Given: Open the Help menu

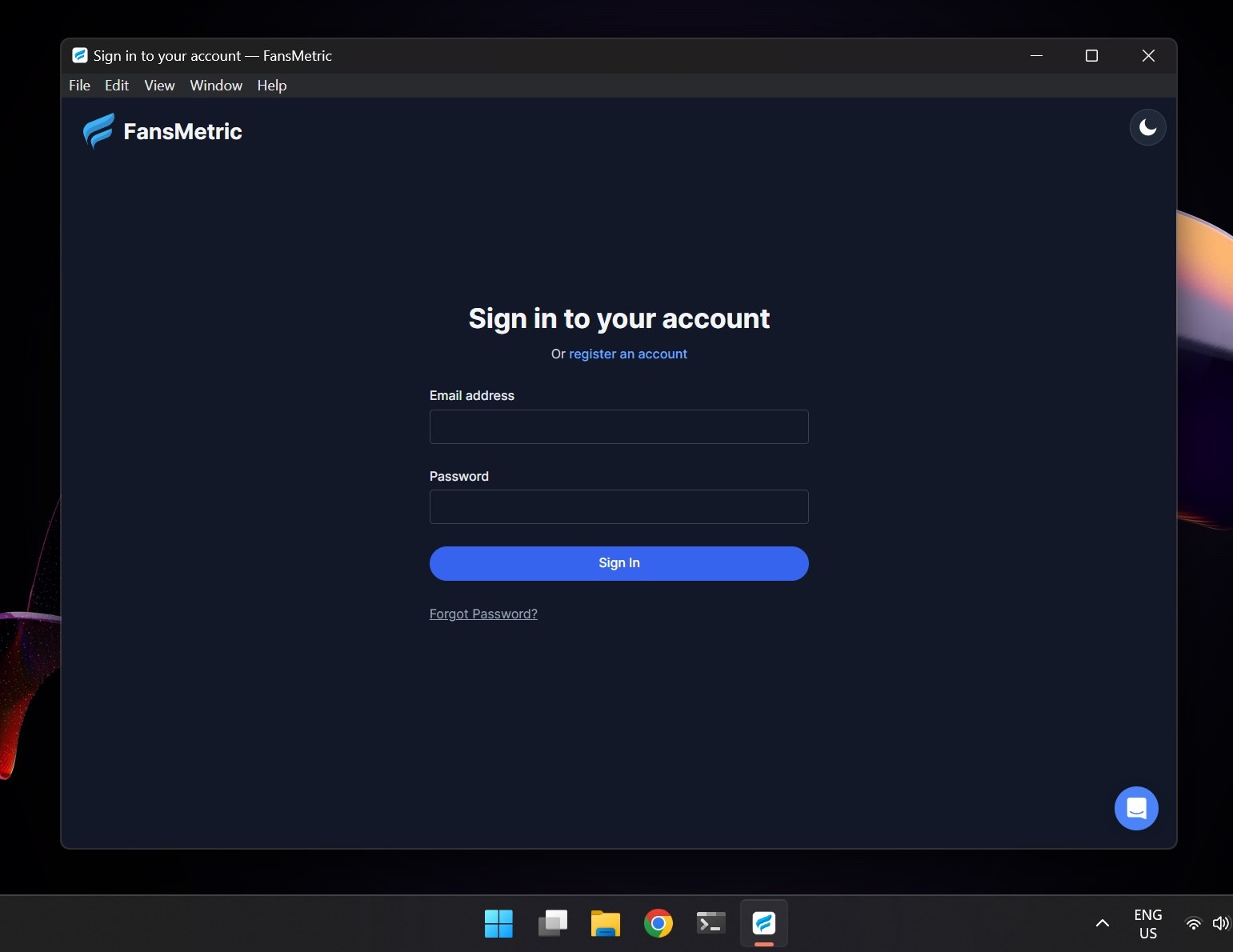Looking at the screenshot, I should pyautogui.click(x=272, y=86).
